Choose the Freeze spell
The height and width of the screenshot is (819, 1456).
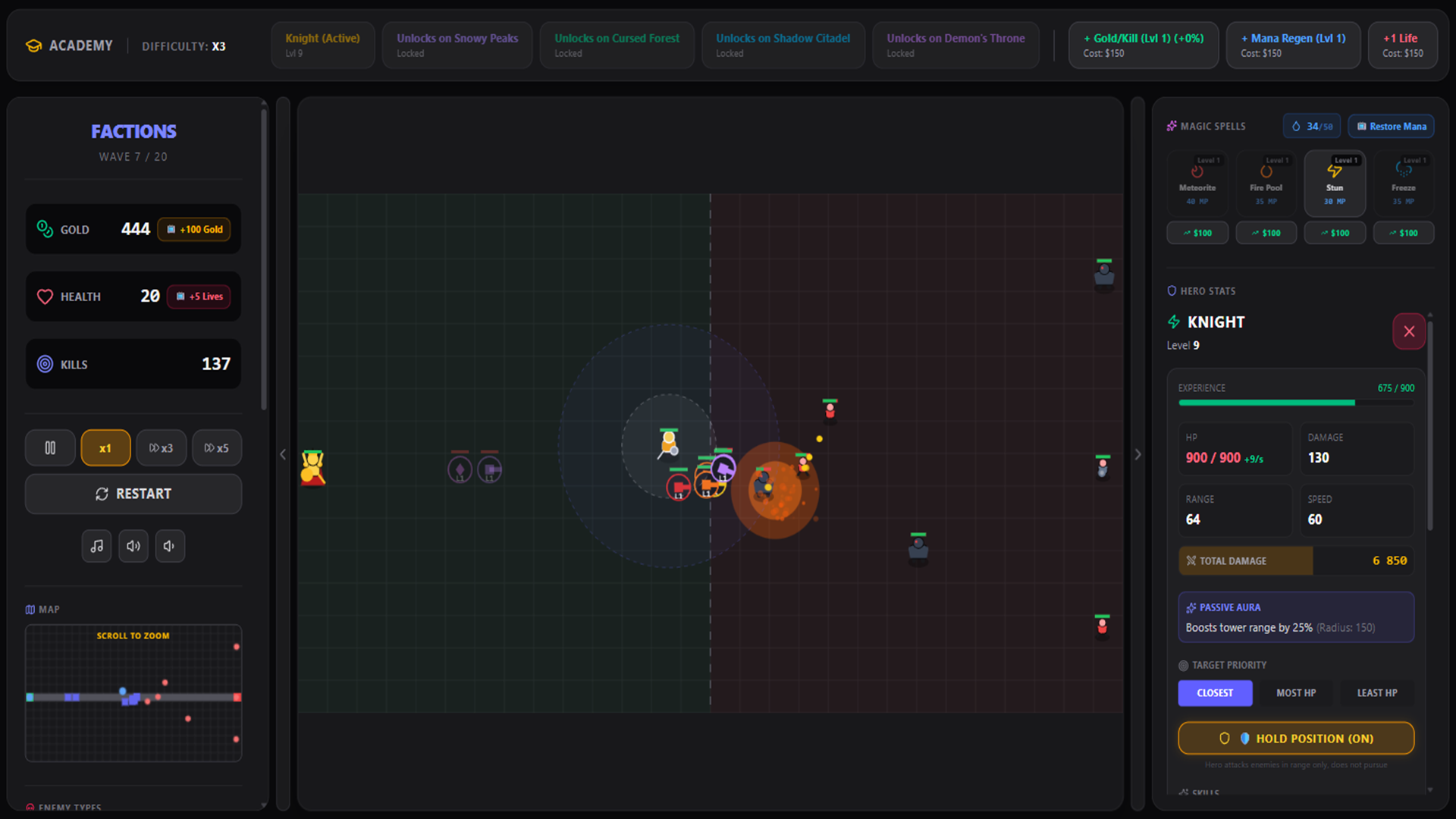click(1404, 182)
